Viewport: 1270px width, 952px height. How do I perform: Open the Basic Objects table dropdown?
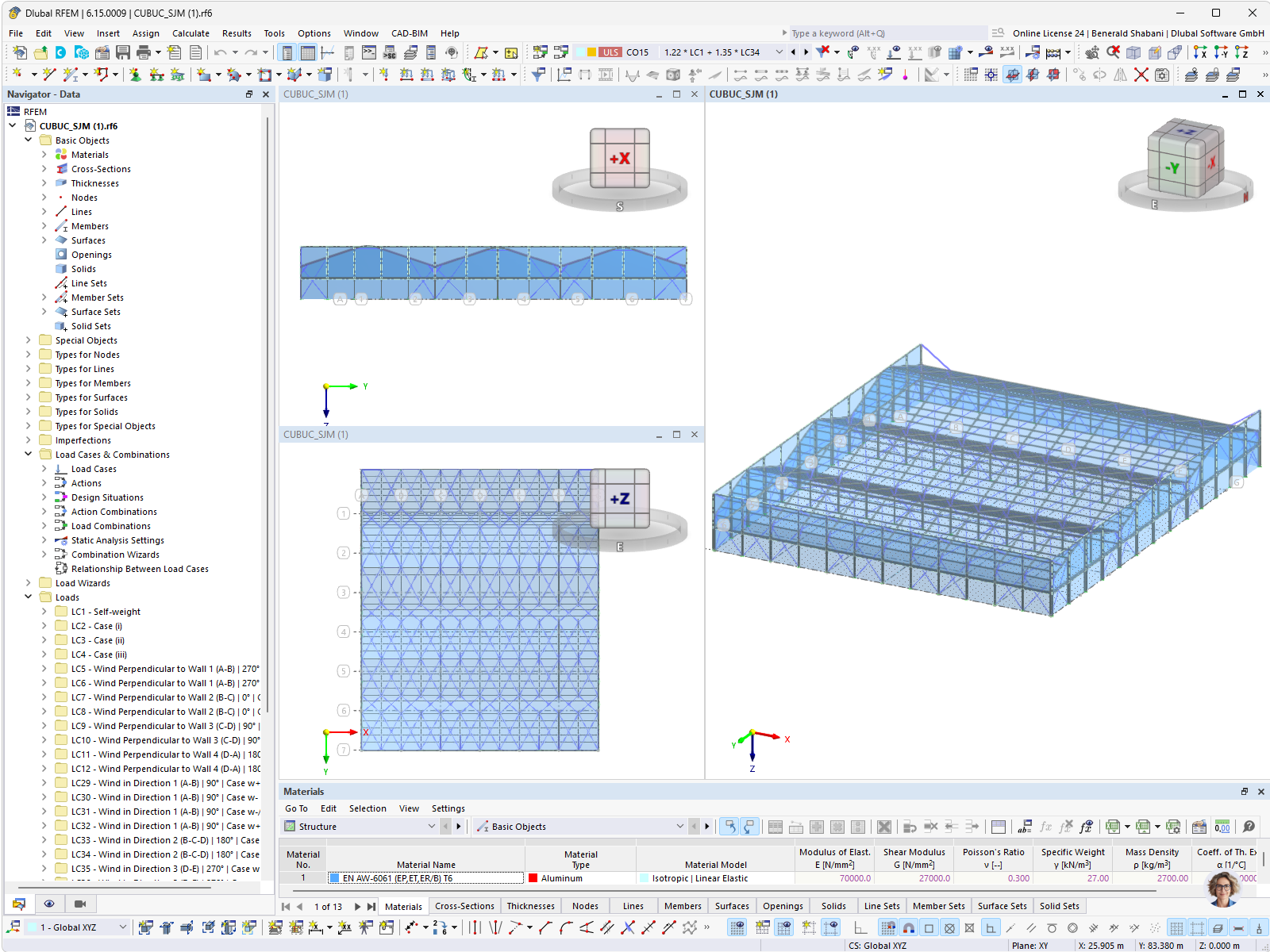pos(679,827)
